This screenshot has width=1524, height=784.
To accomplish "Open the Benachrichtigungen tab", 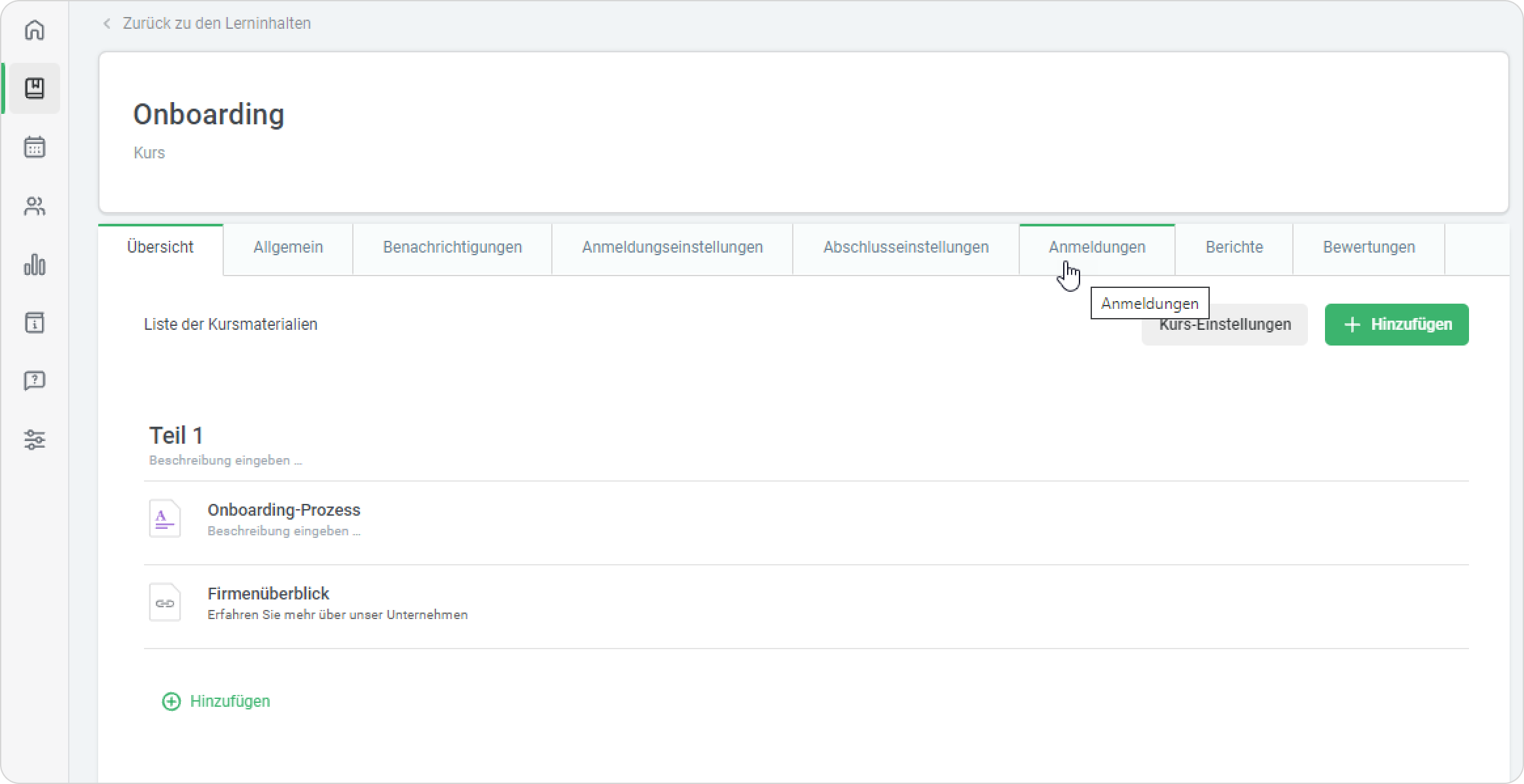I will click(x=452, y=247).
